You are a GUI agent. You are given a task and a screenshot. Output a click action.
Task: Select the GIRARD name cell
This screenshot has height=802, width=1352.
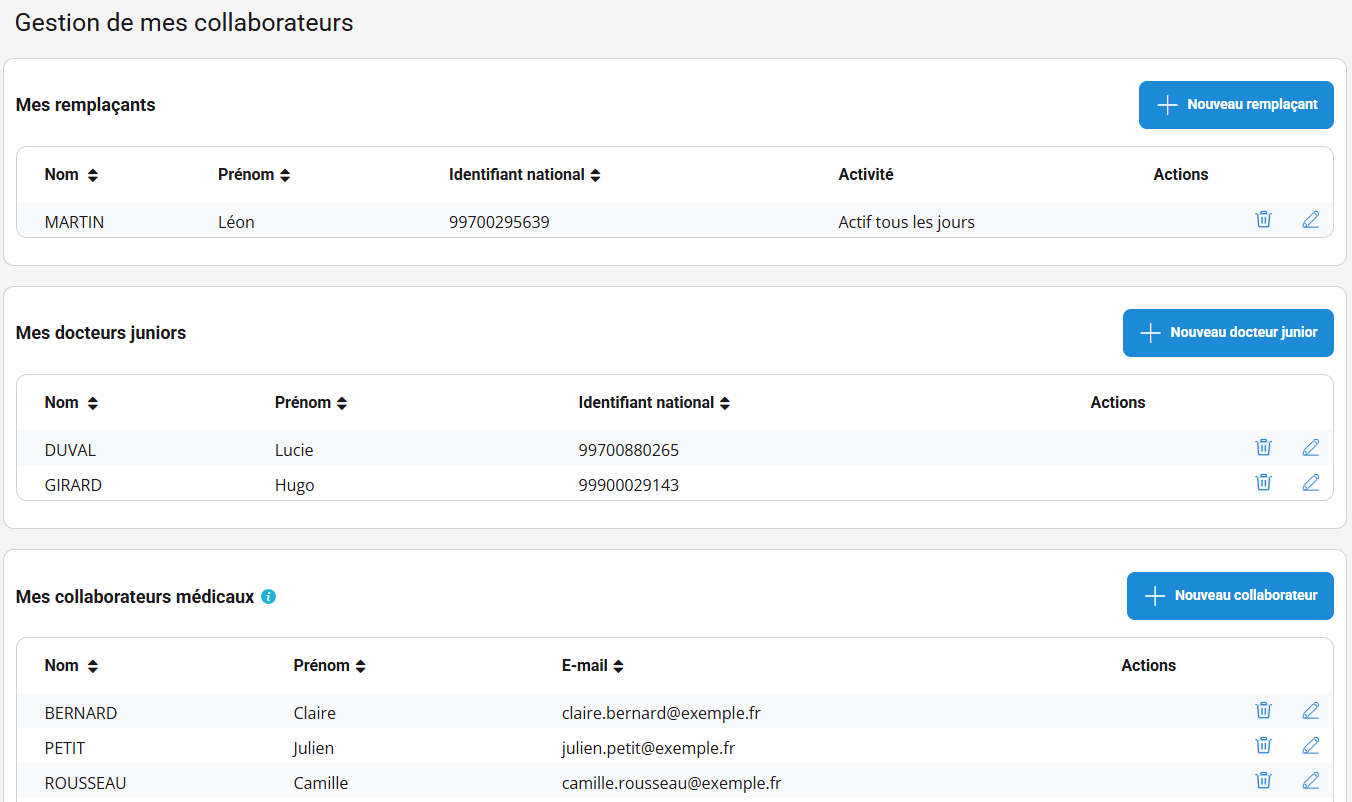coord(74,485)
